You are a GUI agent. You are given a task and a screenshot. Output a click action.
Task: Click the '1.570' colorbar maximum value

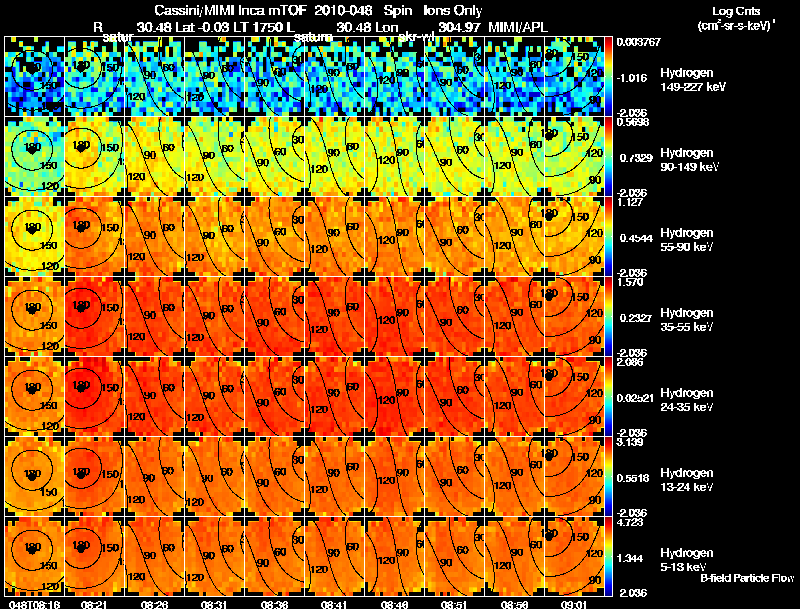pos(630,282)
